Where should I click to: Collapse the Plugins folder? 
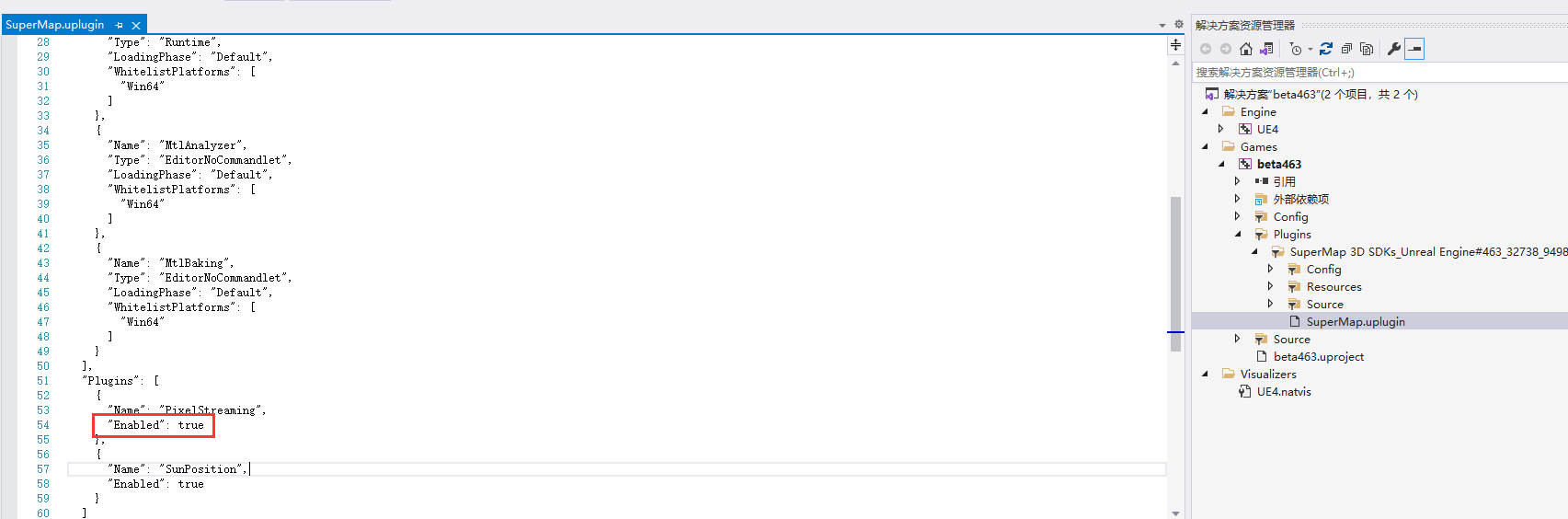coord(1238,234)
